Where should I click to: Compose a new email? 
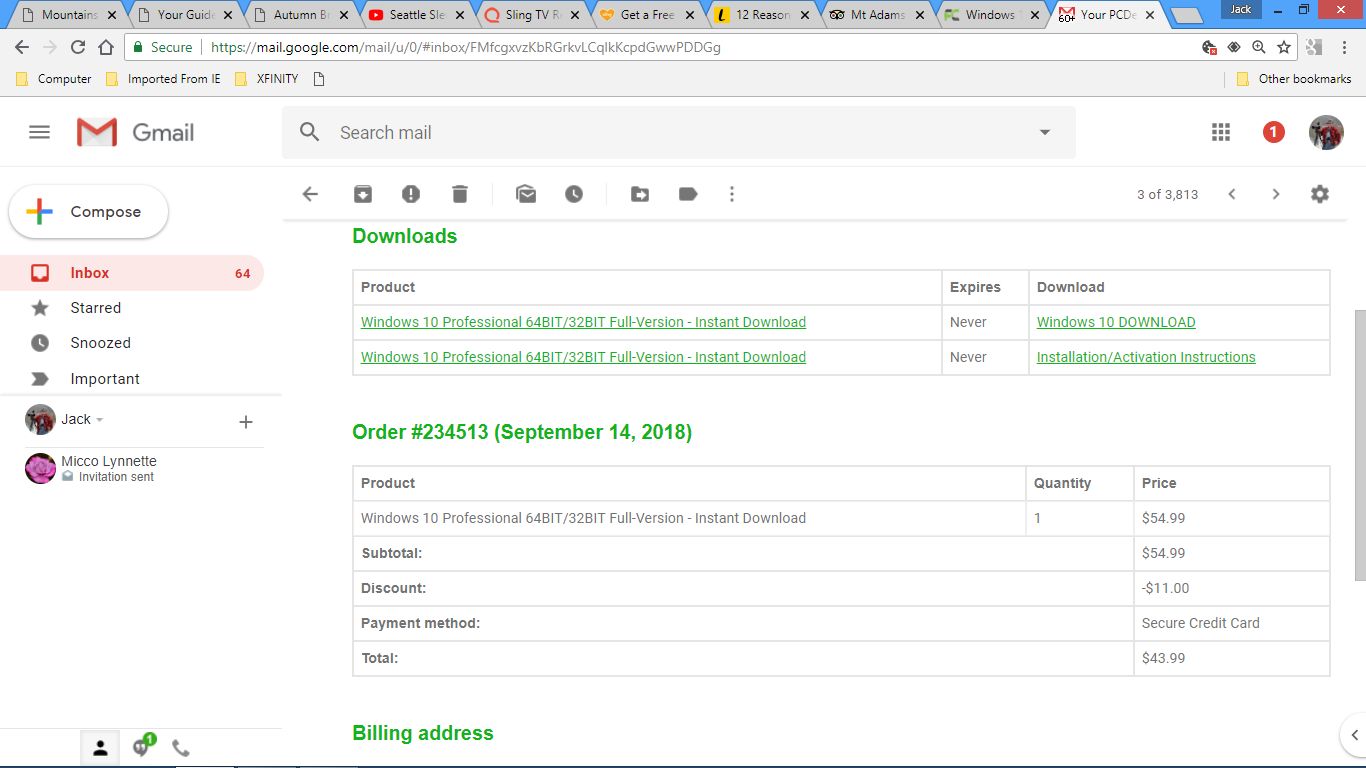click(x=89, y=212)
